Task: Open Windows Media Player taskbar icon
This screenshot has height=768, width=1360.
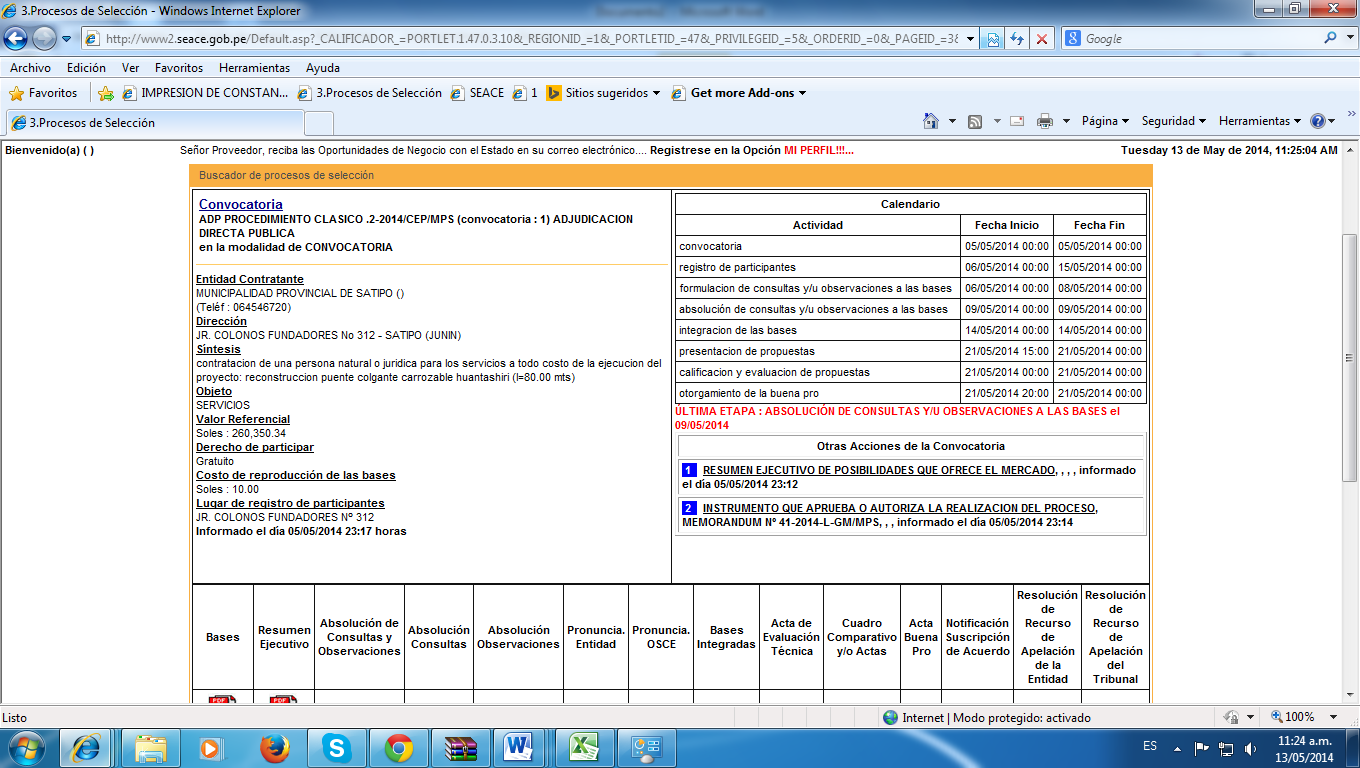Action: pos(210,747)
